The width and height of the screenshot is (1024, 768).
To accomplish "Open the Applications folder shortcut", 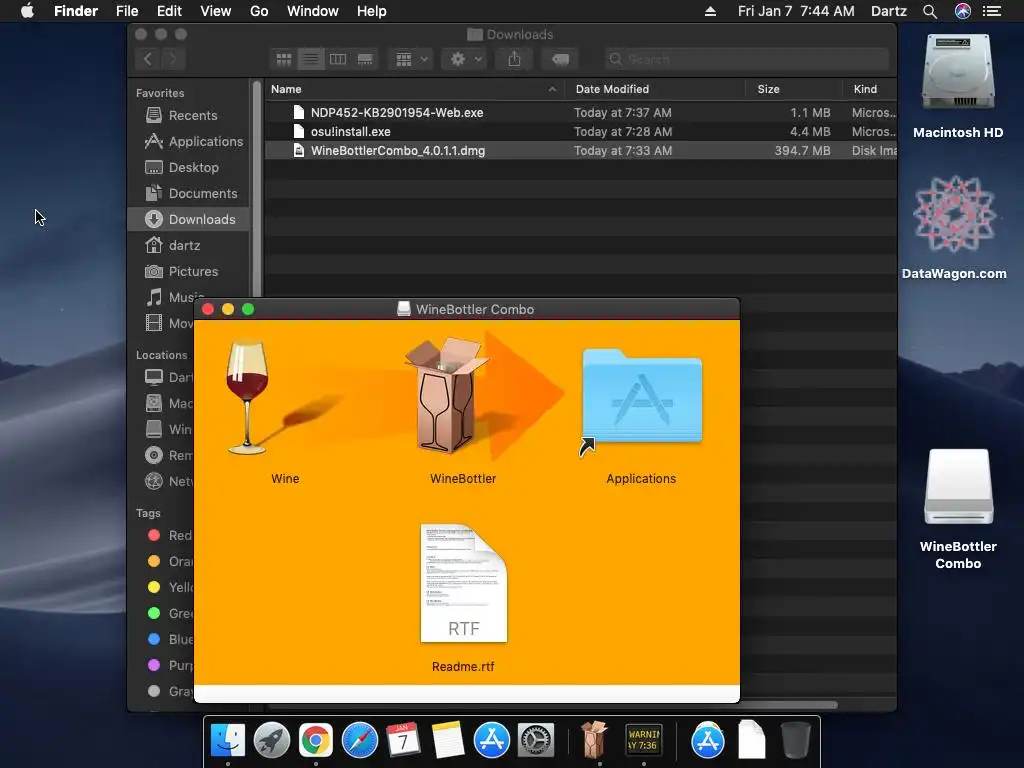I will pos(642,398).
